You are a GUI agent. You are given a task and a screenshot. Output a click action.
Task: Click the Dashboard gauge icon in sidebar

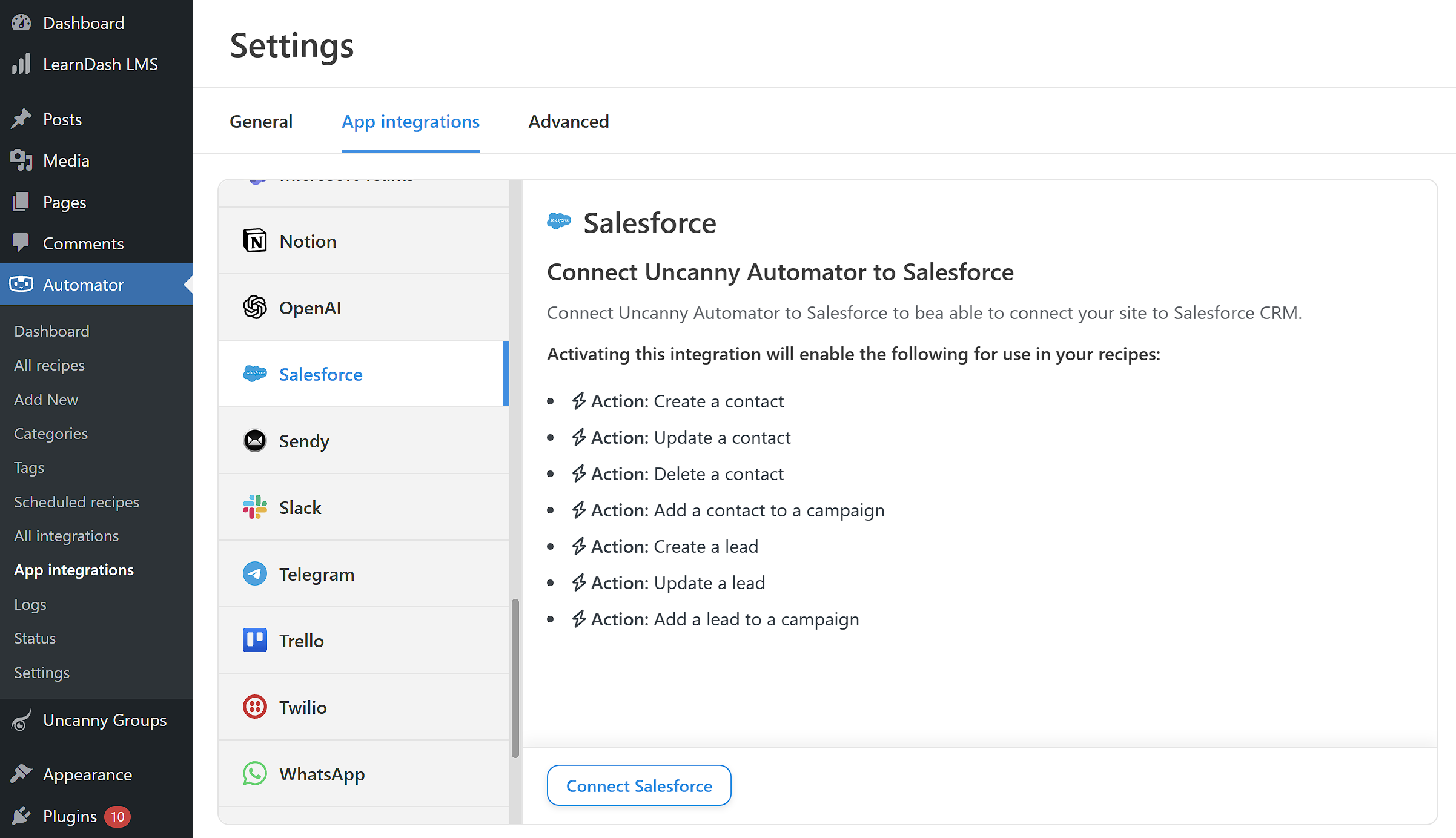click(21, 23)
